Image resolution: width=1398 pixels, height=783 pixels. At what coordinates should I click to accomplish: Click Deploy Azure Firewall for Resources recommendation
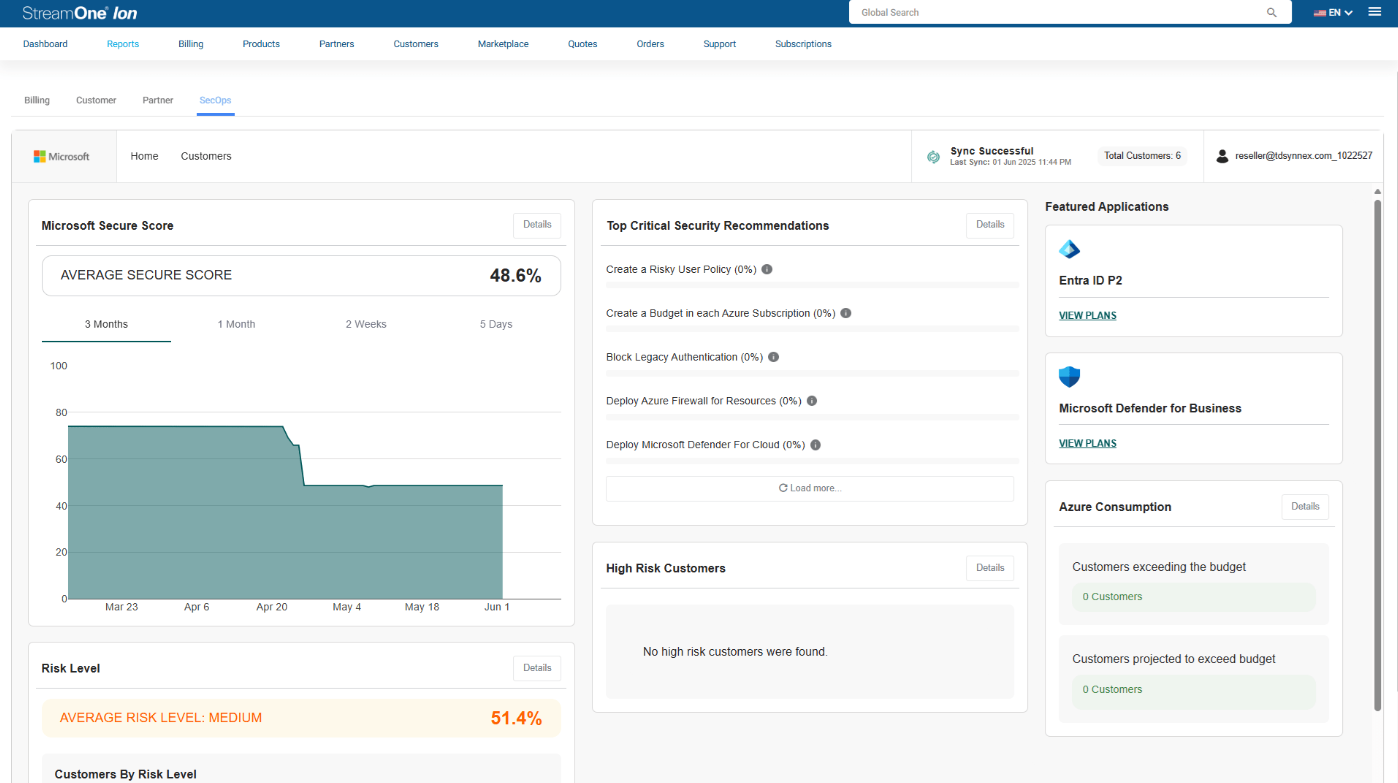[x=704, y=401]
